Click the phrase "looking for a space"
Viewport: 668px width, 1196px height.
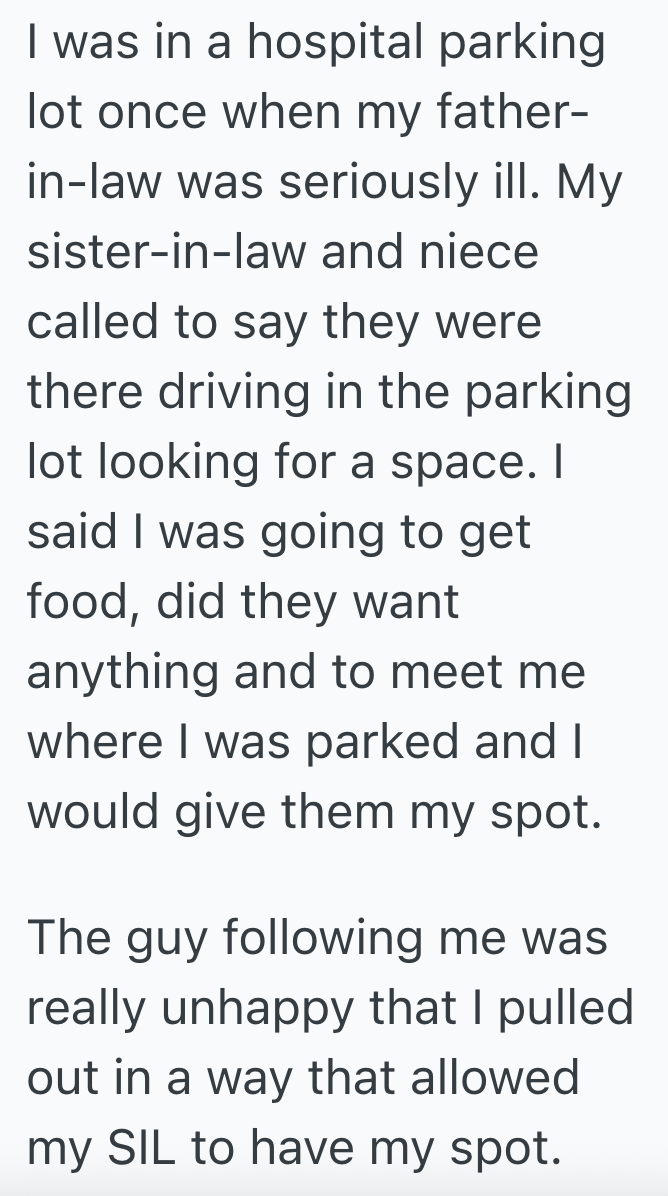point(319,463)
